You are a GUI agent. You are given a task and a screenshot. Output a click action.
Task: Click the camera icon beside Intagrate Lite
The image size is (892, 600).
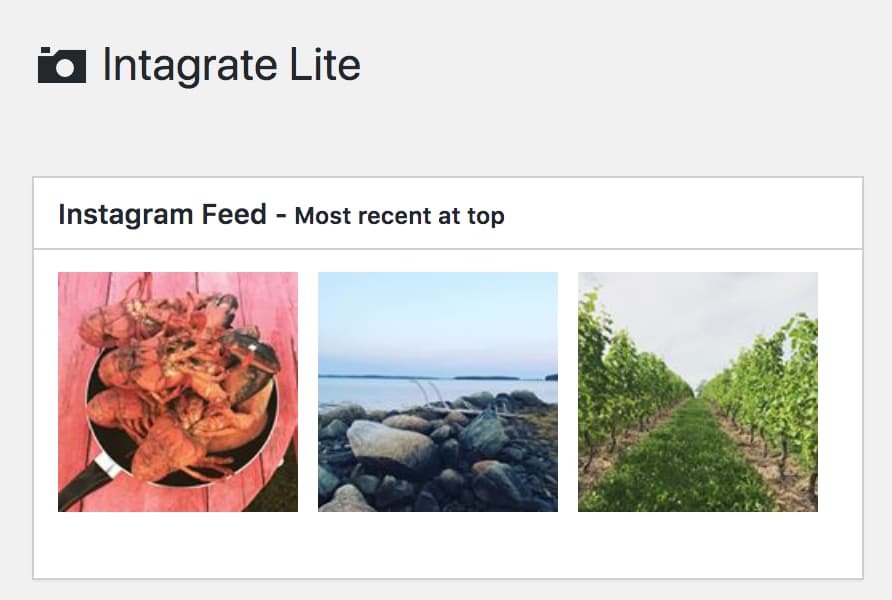[62, 65]
